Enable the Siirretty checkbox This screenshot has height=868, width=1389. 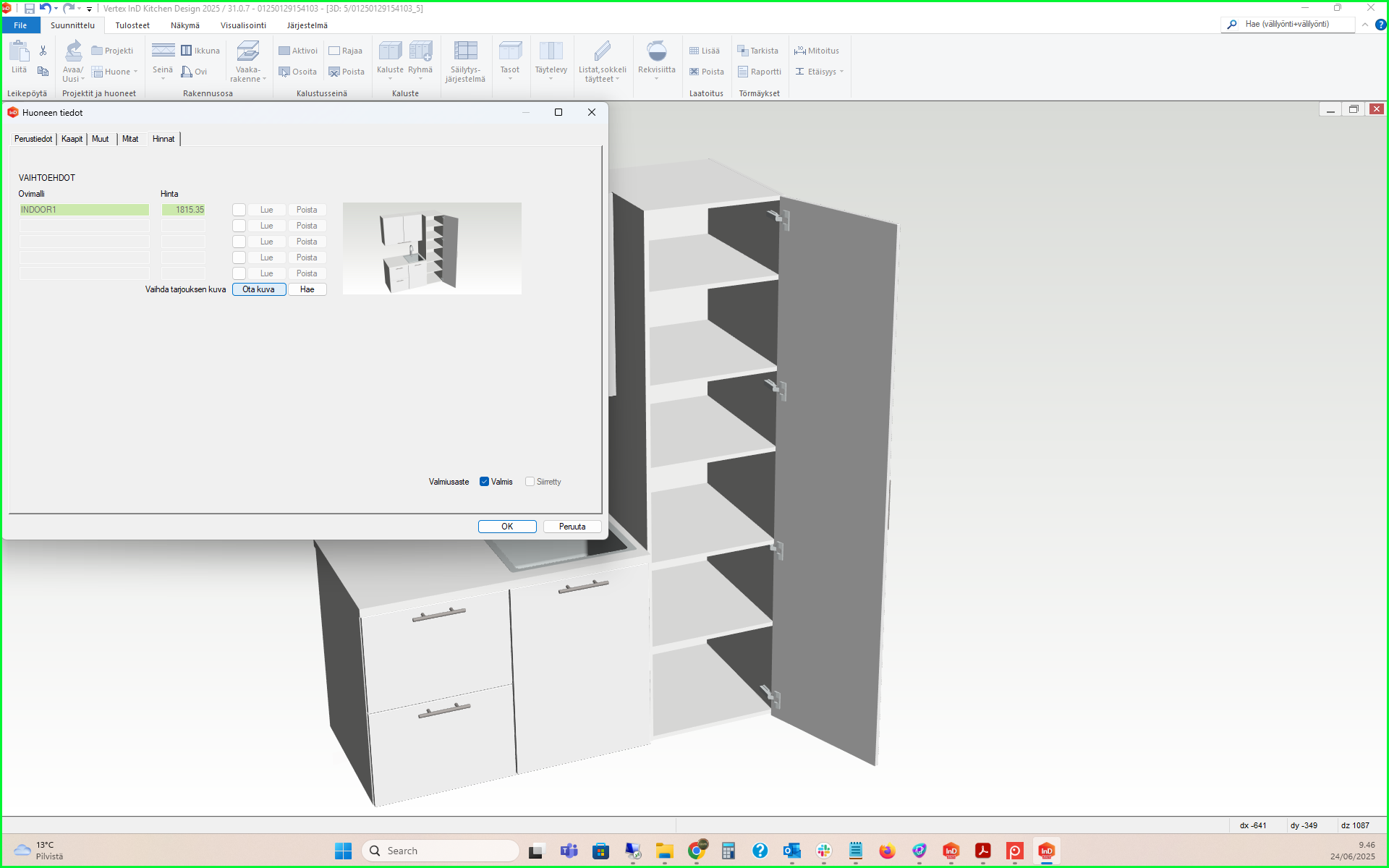pos(530,482)
